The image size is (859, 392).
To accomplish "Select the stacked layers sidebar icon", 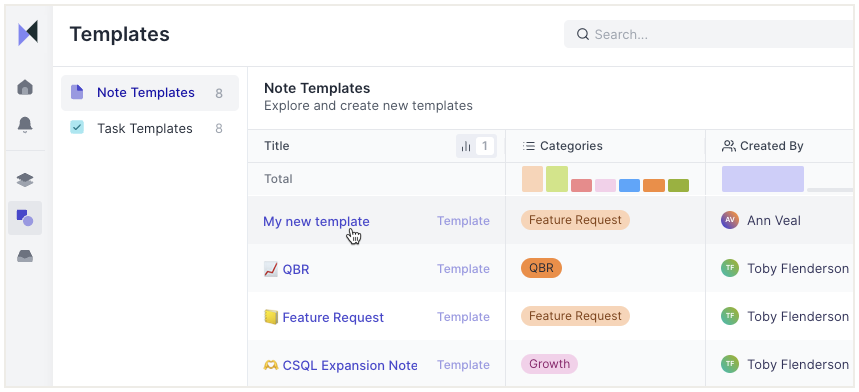I will [25, 180].
